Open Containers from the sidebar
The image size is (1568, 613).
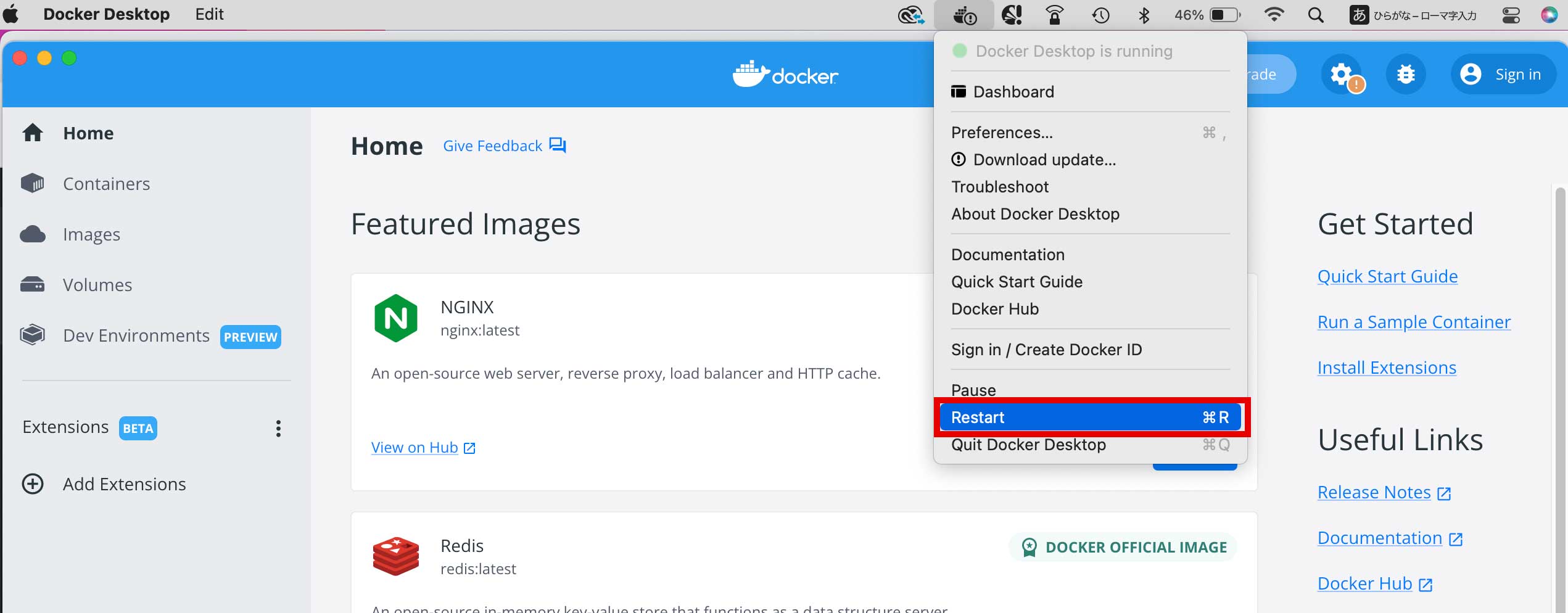pos(106,183)
